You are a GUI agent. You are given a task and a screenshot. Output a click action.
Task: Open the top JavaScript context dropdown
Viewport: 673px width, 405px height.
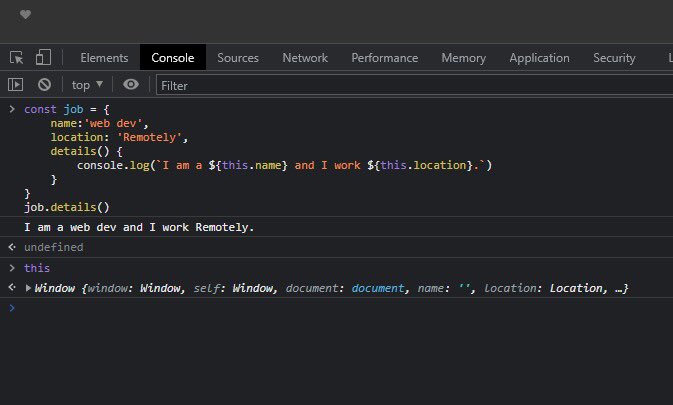[x=87, y=85]
